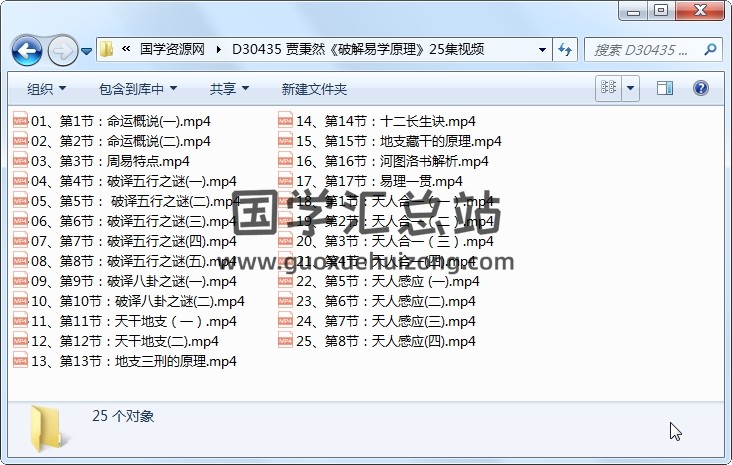The image size is (732, 465).
Task: Click the Back navigation arrow button
Action: coord(27,49)
